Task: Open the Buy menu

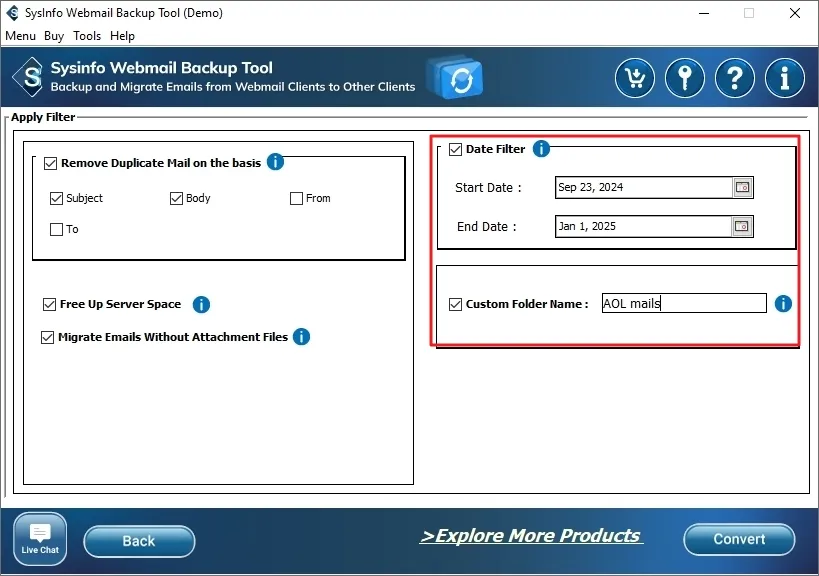Action: tap(54, 36)
